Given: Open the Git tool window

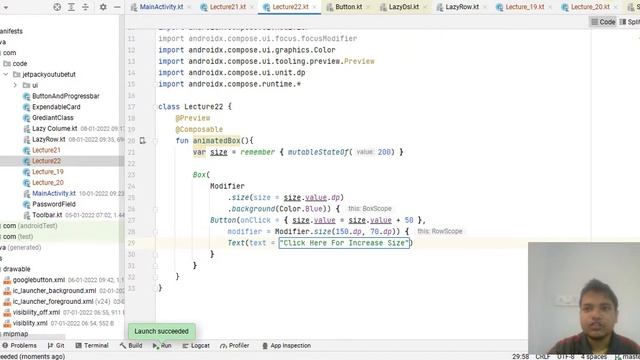Looking at the screenshot, I should pyautogui.click(x=56, y=346).
